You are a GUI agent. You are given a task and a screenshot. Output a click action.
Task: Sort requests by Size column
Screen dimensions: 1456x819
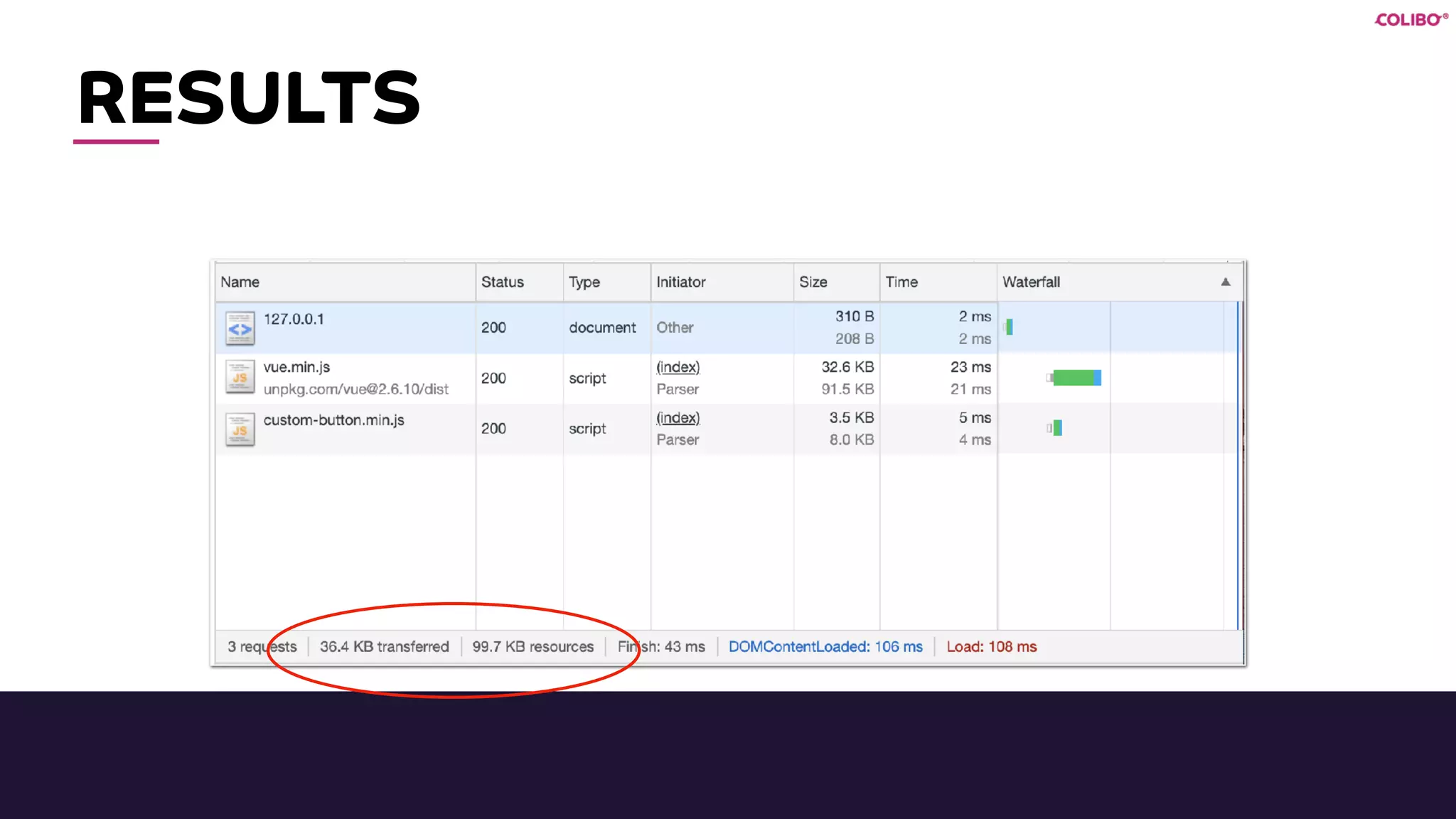coord(813,282)
